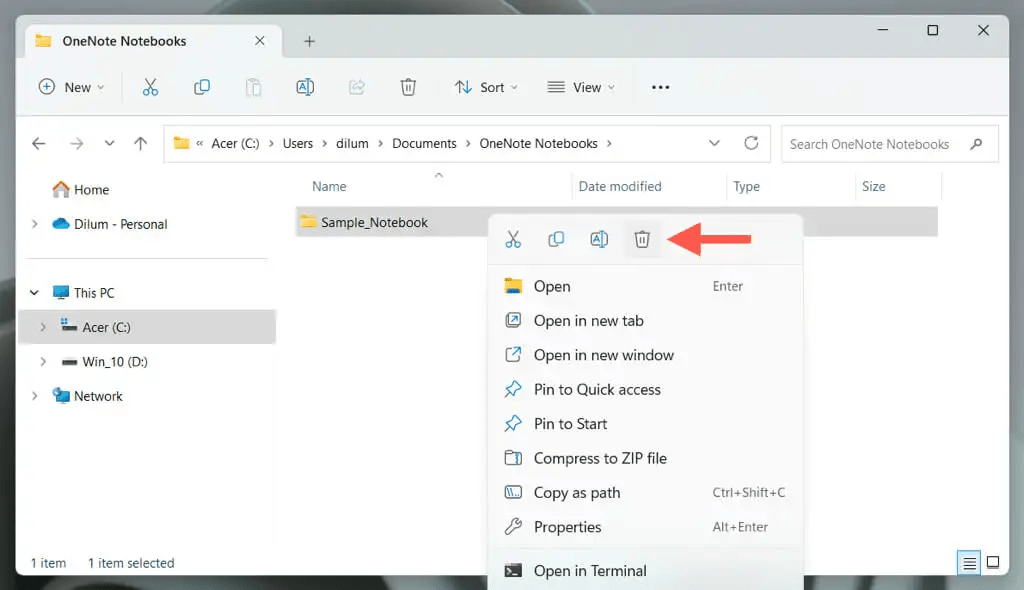Switch to large thumbnails view in status bar
Screen dimensions: 1024x590
pos(993,563)
